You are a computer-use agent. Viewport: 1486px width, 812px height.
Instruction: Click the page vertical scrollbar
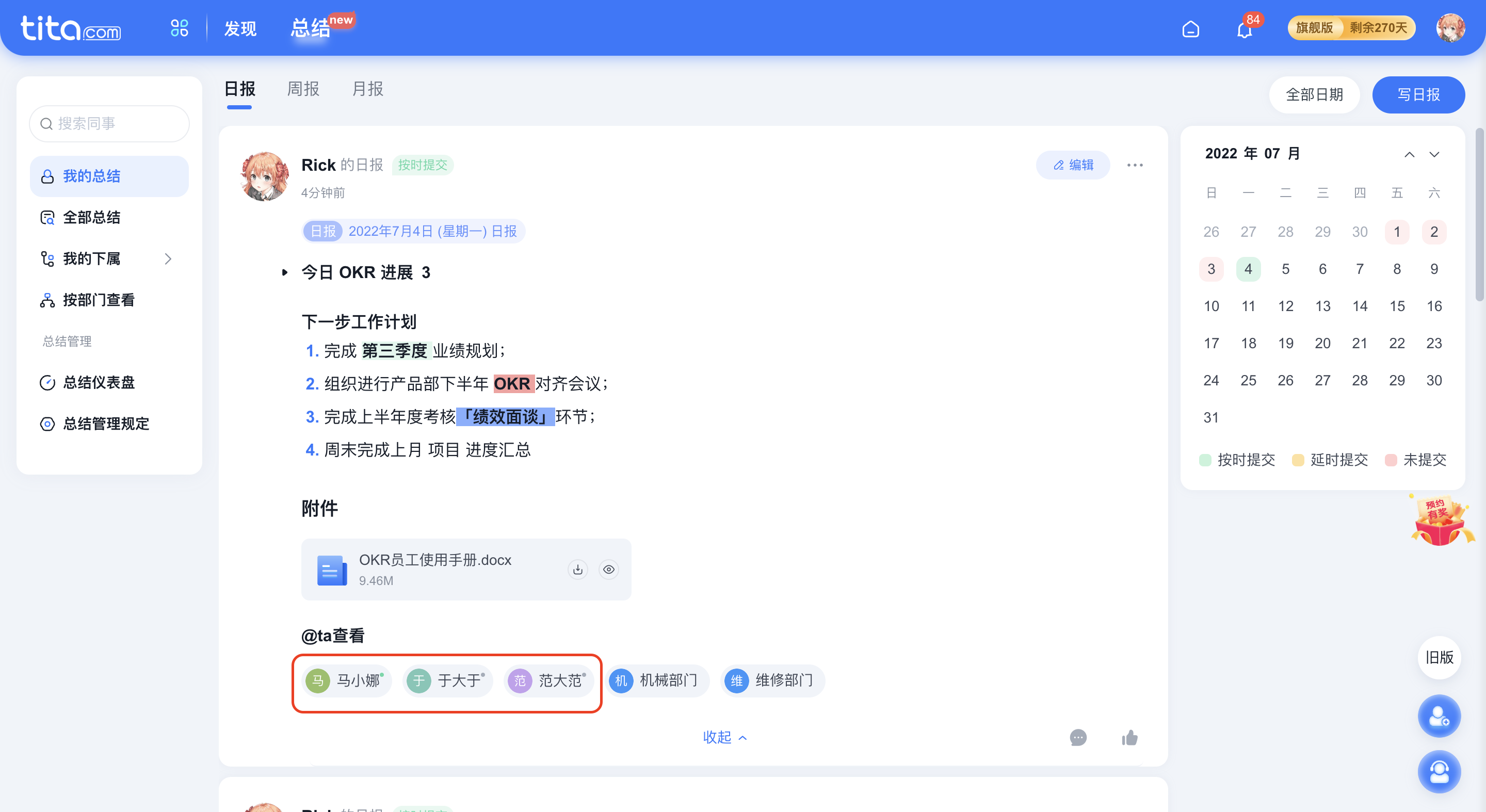pos(1480,215)
